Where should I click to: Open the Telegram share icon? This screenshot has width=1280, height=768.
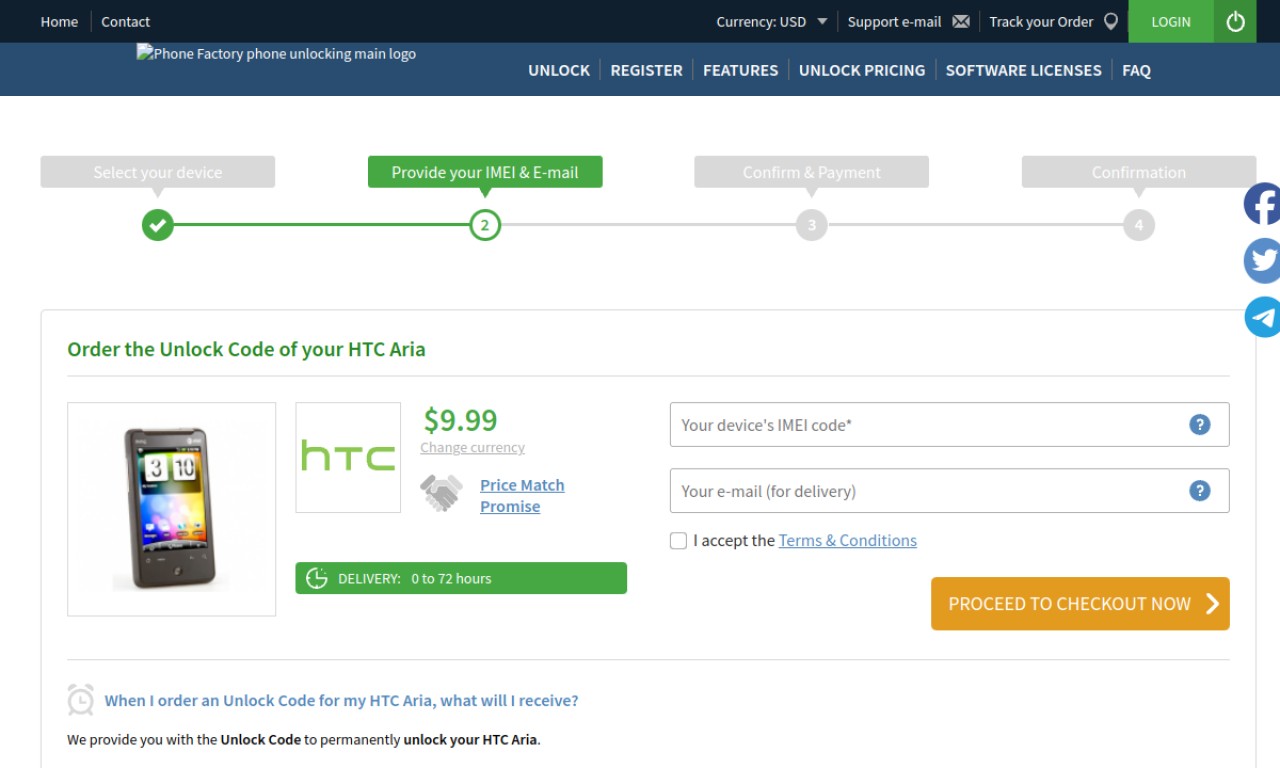pos(1262,317)
